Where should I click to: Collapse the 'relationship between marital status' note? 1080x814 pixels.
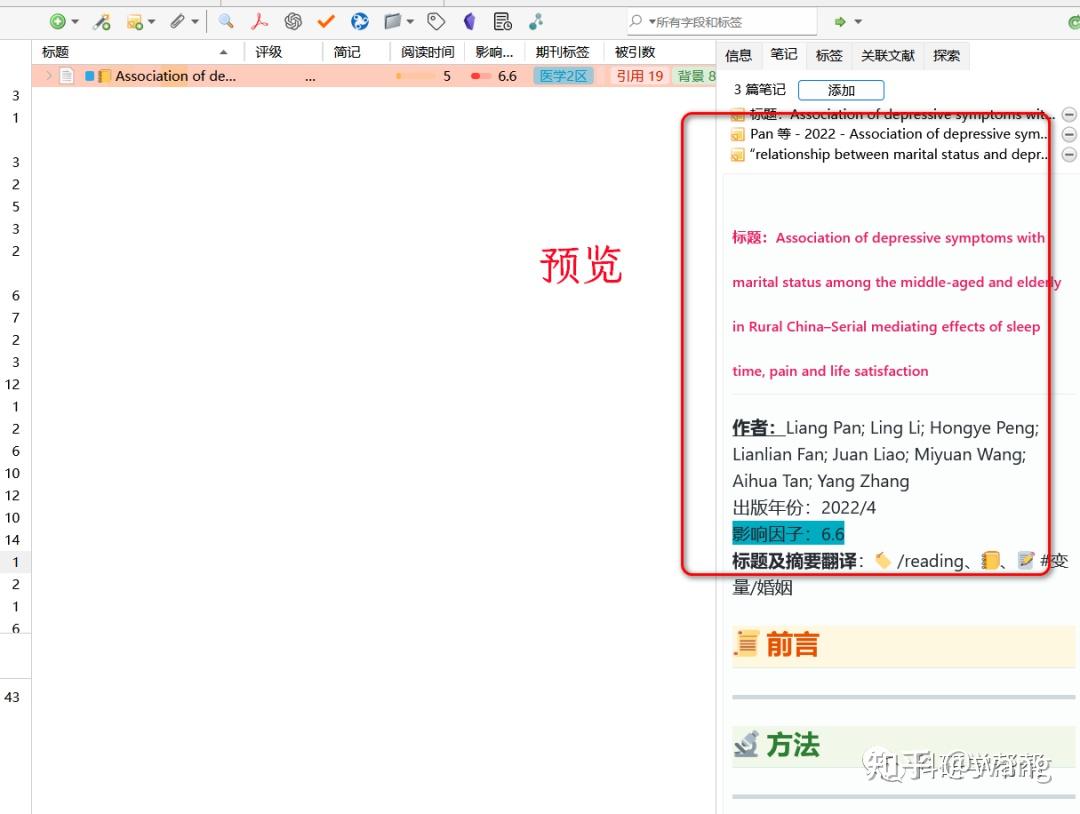point(1068,153)
